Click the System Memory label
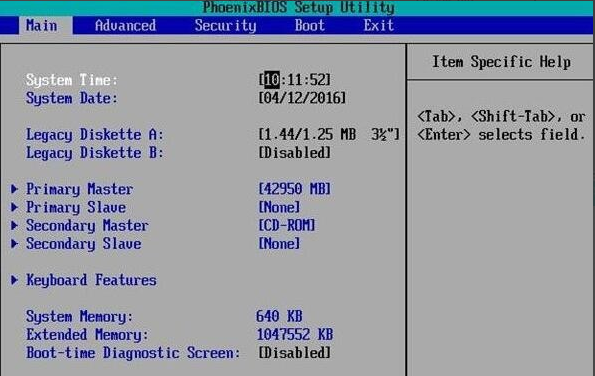This screenshot has width=595, height=376. (x=79, y=316)
